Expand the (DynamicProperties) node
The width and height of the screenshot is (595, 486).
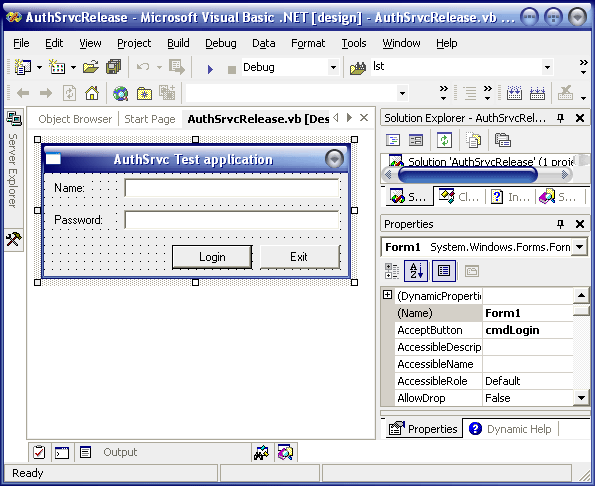coord(387,294)
